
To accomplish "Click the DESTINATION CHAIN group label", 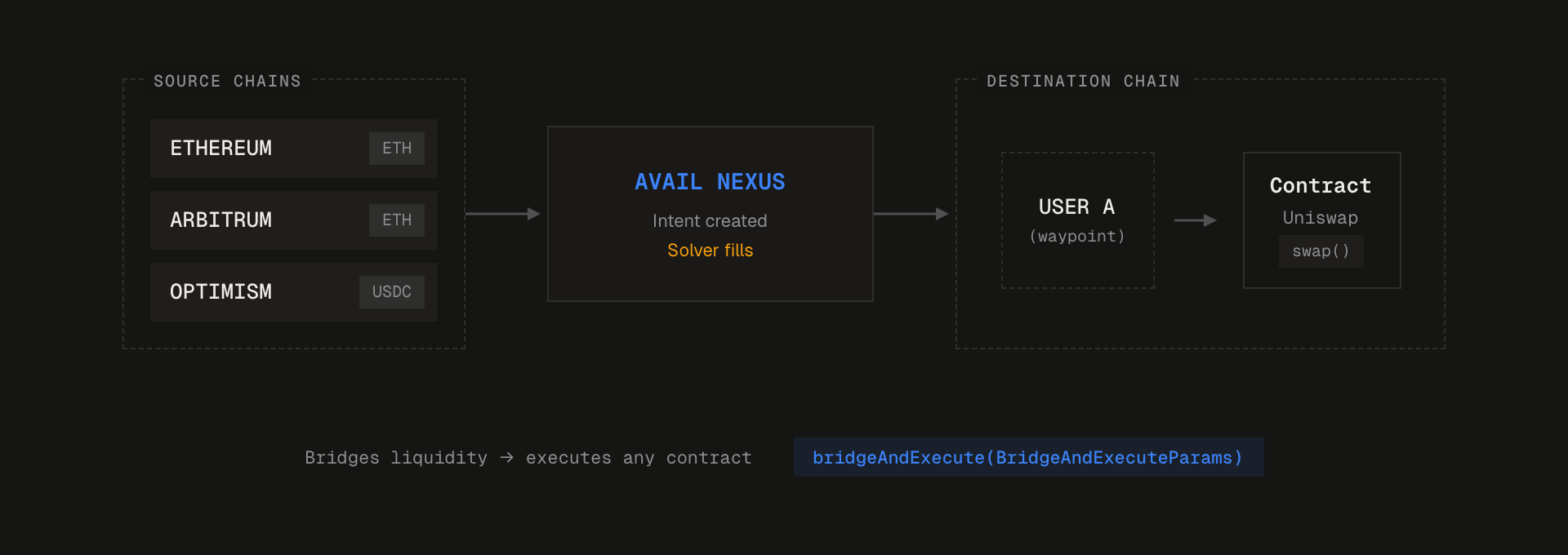I will click(1083, 81).
